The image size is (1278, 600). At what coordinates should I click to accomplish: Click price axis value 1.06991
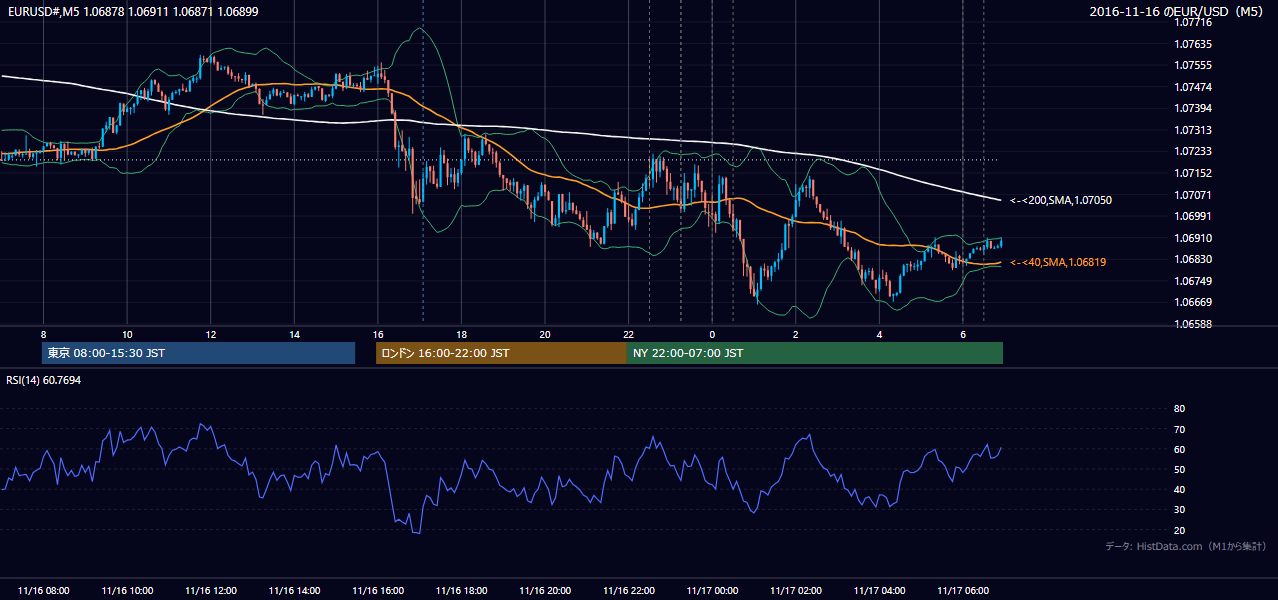1193,216
